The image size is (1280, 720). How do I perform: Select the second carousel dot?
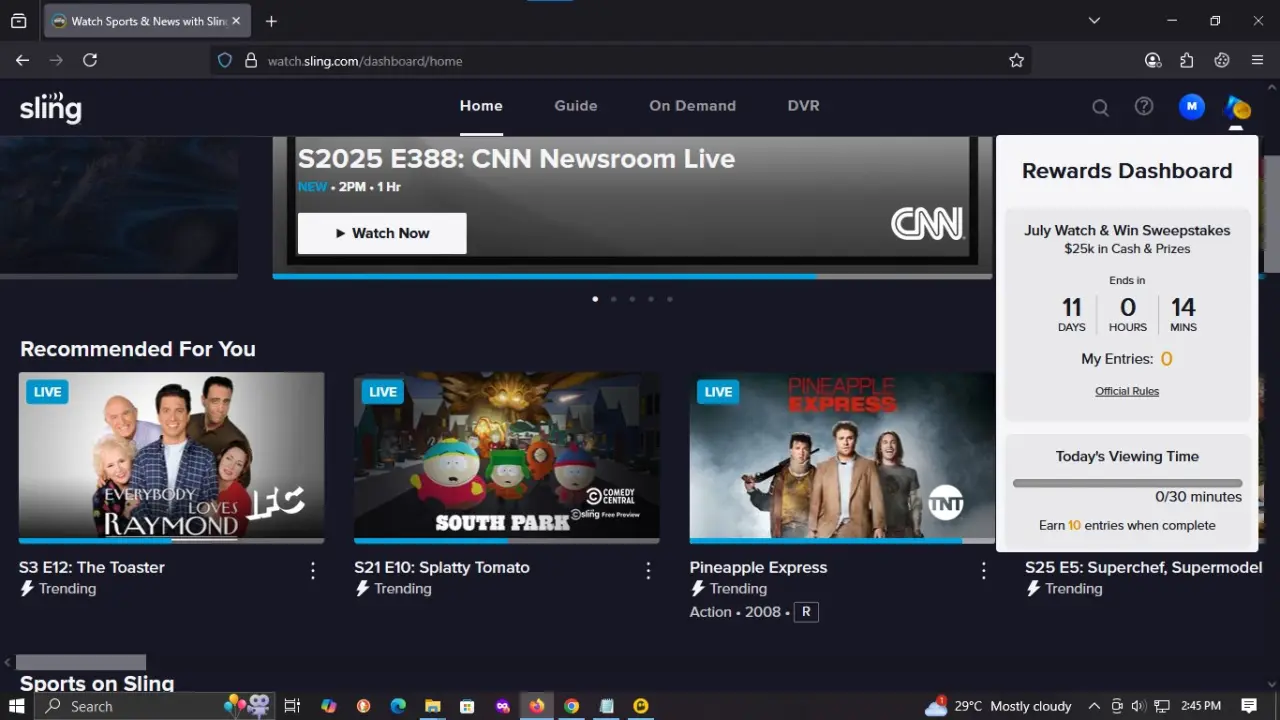click(x=613, y=299)
